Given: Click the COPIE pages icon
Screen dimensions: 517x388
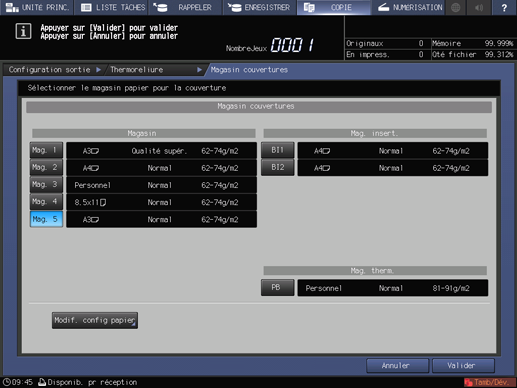Looking at the screenshot, I should 309,7.
